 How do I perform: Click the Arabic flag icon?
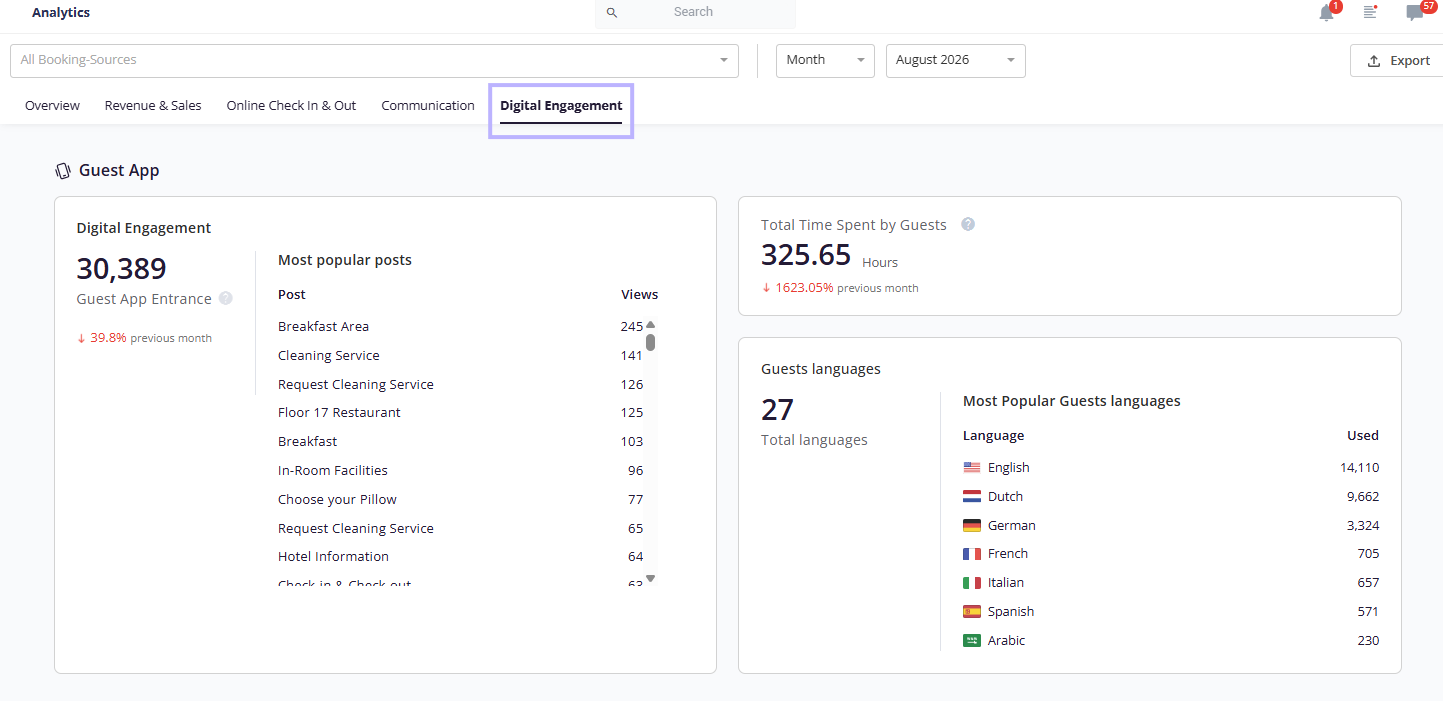click(972, 640)
